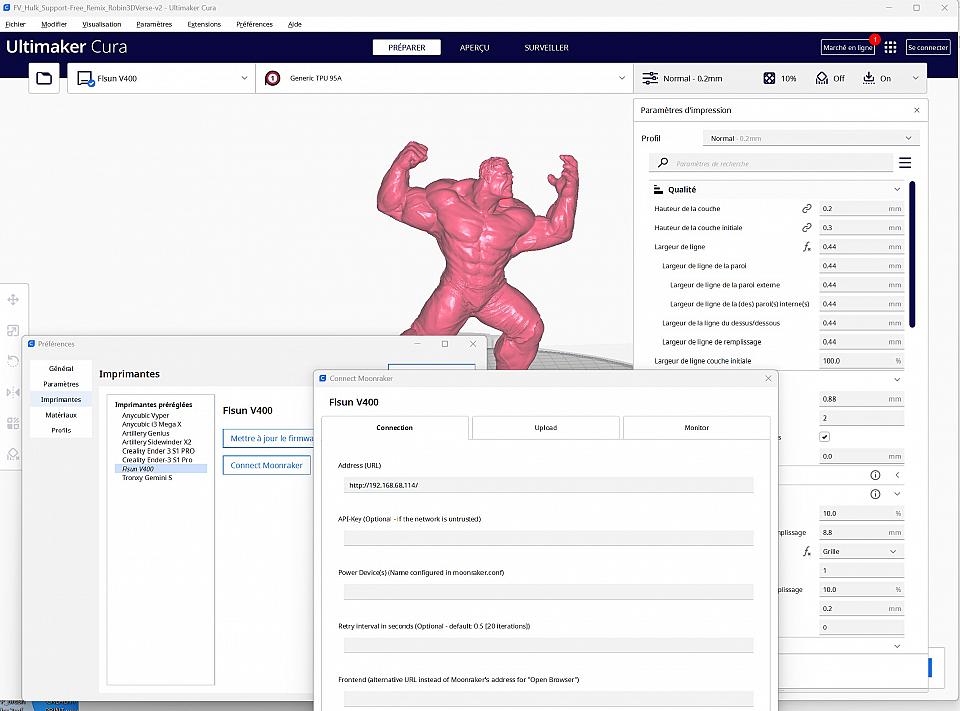Select the PRÉPARER stage
The height and width of the screenshot is (711, 960).
tap(407, 48)
